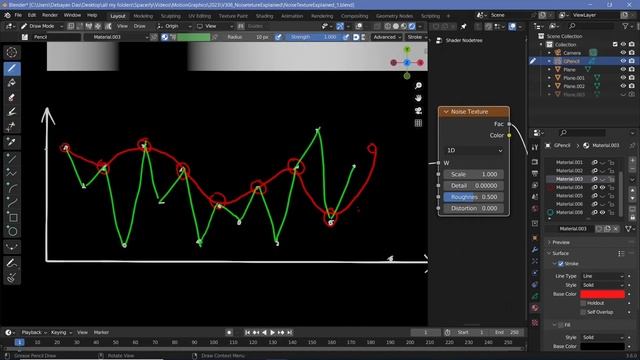Toggle the Stroke checkbox in Surface
The image size is (640, 360).
point(561,264)
